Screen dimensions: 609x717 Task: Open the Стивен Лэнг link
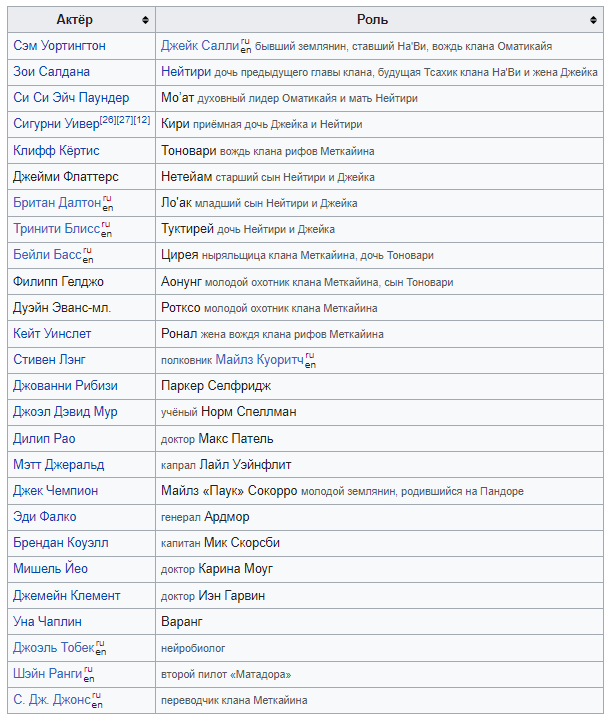point(49,360)
